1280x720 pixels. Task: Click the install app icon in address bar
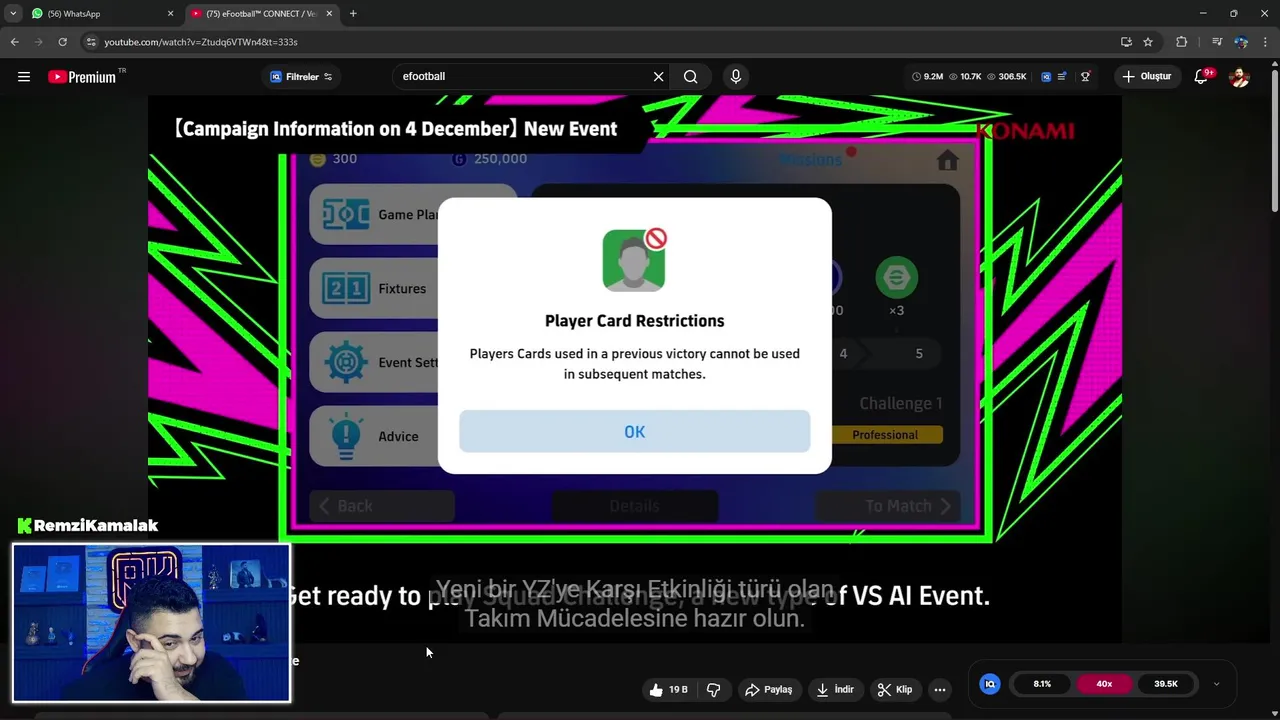1126,42
